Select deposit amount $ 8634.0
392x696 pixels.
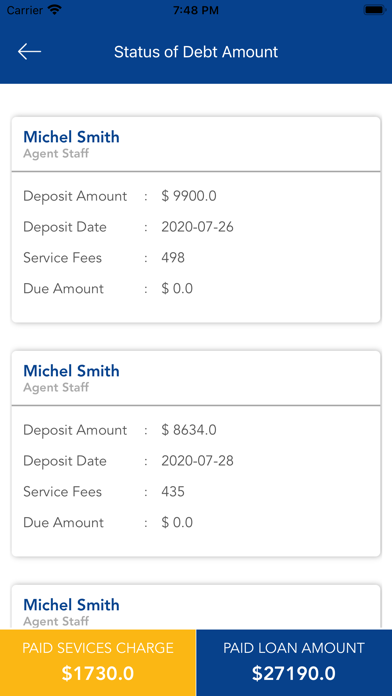[x=189, y=430]
